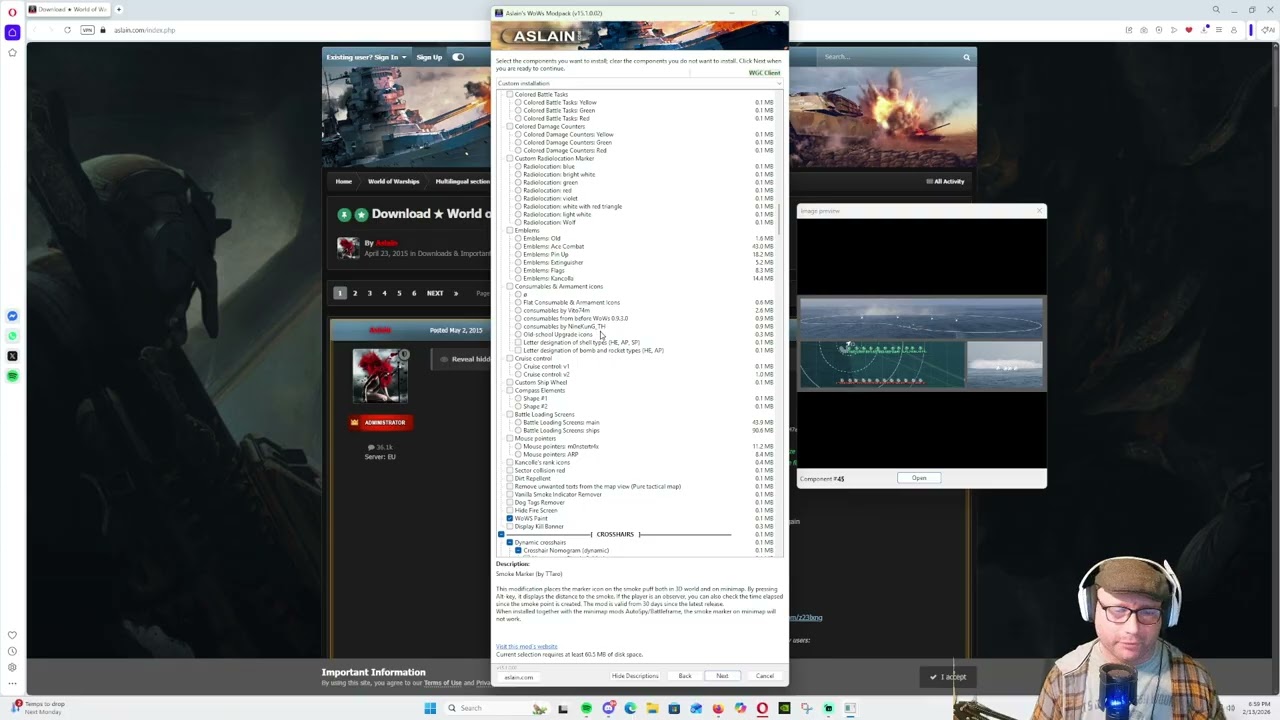Open the World of Warships forum menu

pyautogui.click(x=393, y=181)
